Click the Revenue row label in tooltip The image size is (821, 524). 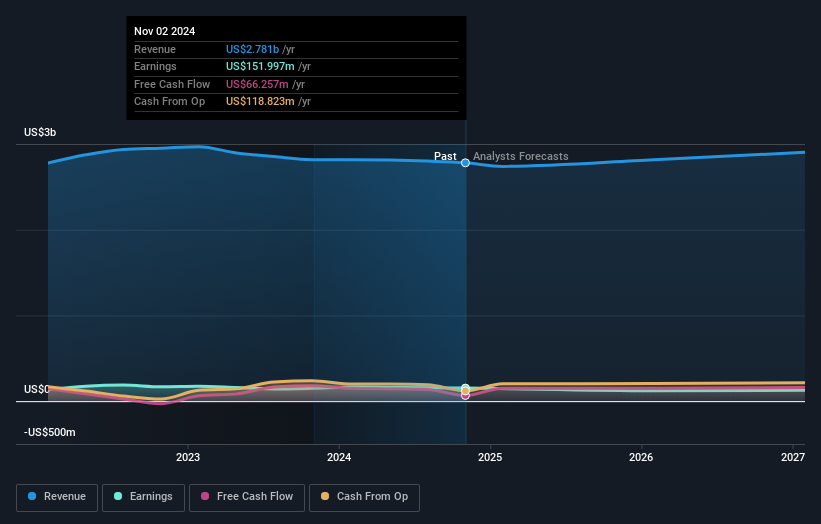[155, 49]
